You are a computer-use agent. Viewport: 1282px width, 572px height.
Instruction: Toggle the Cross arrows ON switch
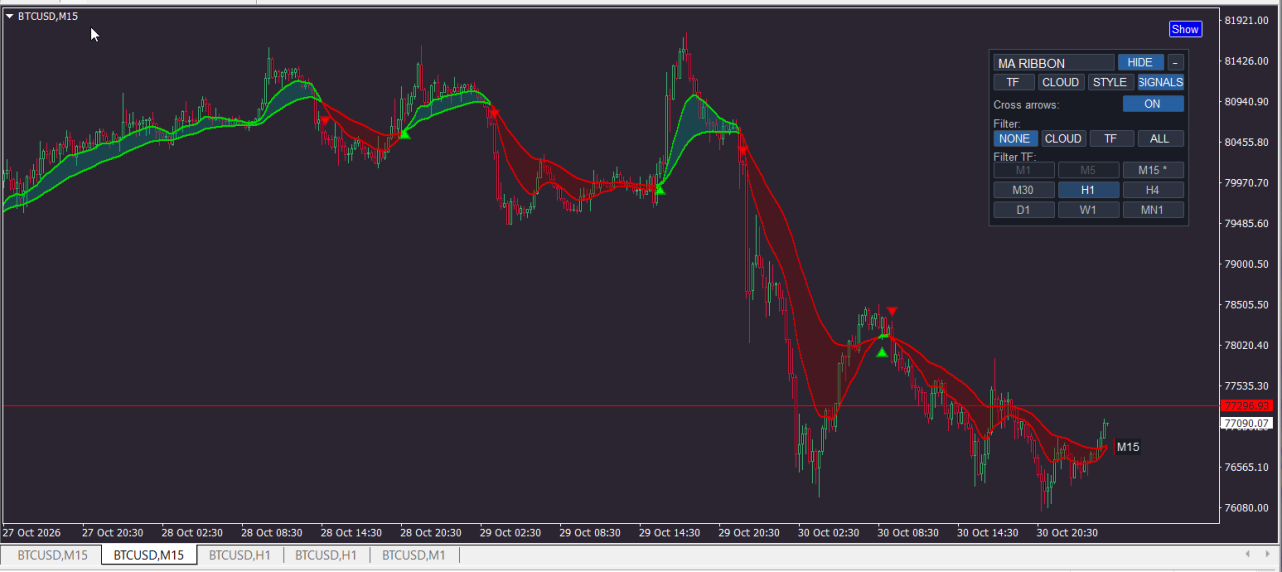click(x=1153, y=104)
